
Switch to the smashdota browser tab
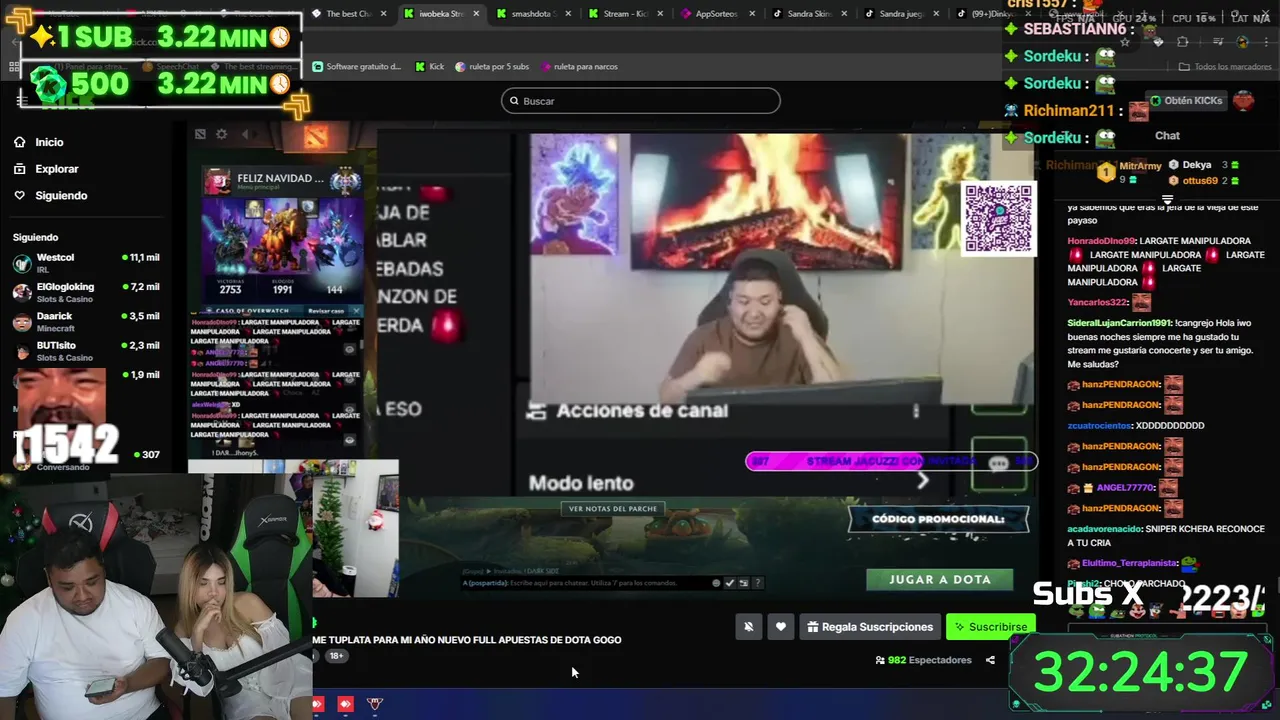coord(535,14)
